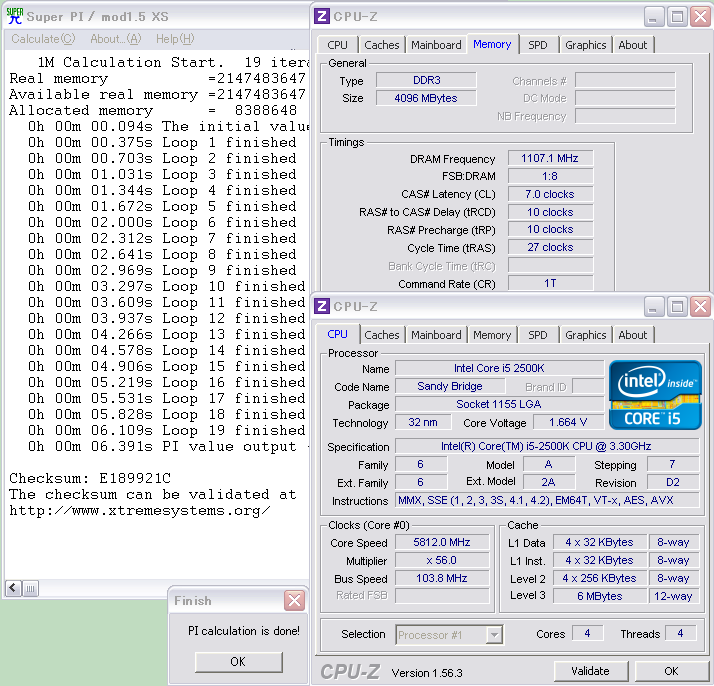Open SPD tab in upper CPU-Z window
The width and height of the screenshot is (714, 686).
tap(537, 45)
